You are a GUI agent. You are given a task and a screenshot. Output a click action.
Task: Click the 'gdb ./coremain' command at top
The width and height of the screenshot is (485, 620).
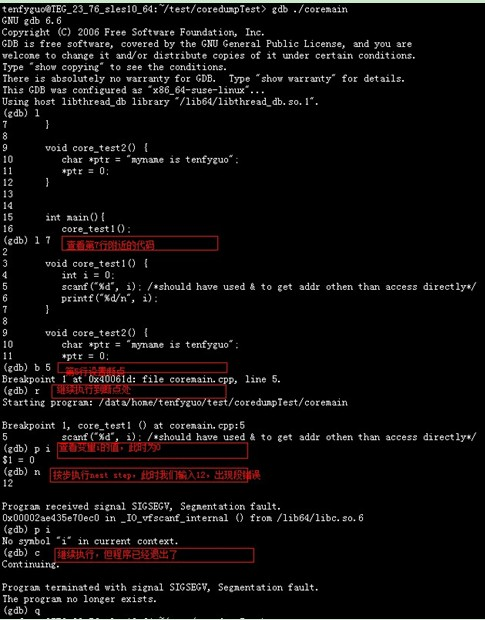click(x=309, y=9)
